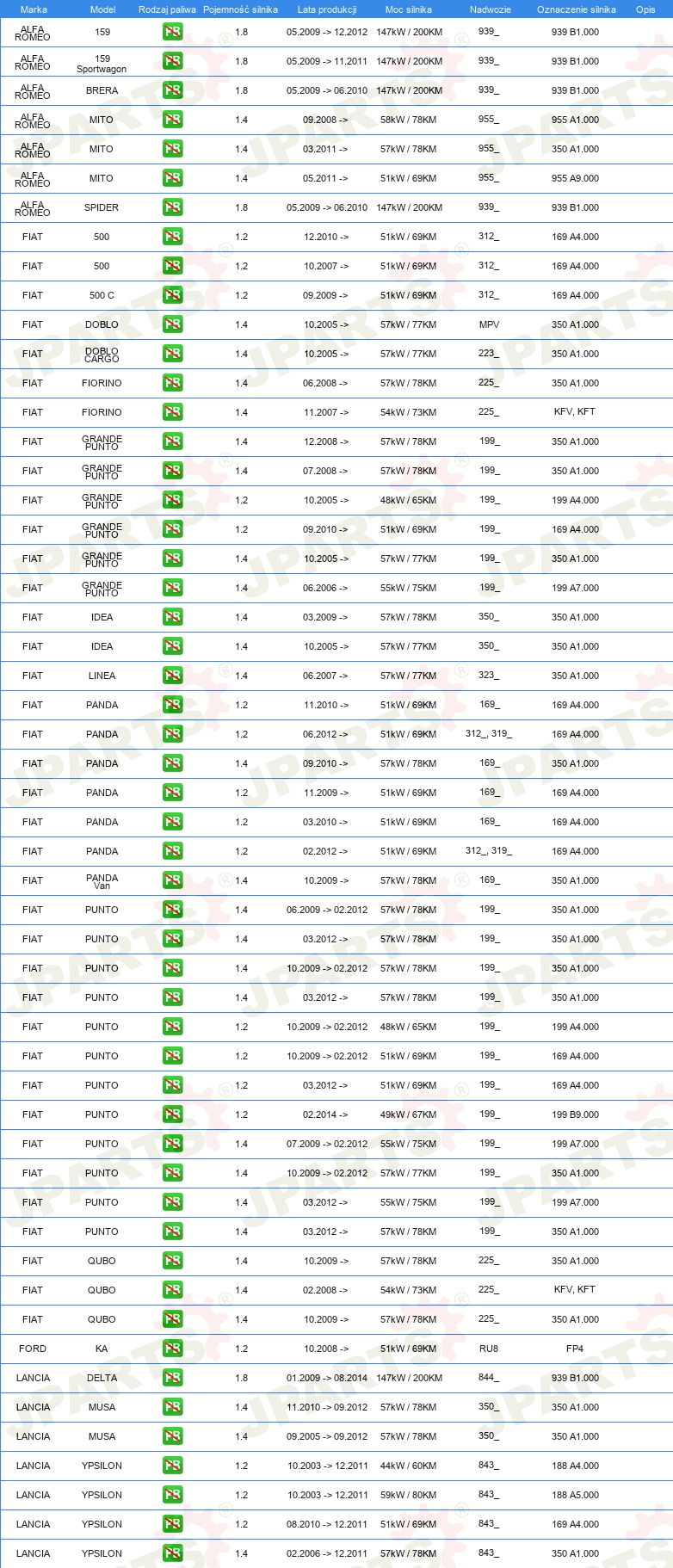Click fuel type icon in Alfa Romeo BRERA row

tap(172, 90)
